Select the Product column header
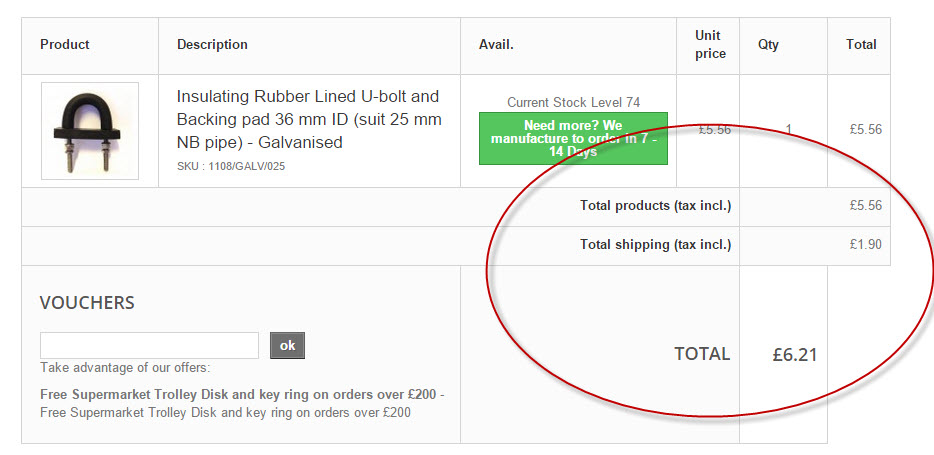934x455 pixels. 65,45
